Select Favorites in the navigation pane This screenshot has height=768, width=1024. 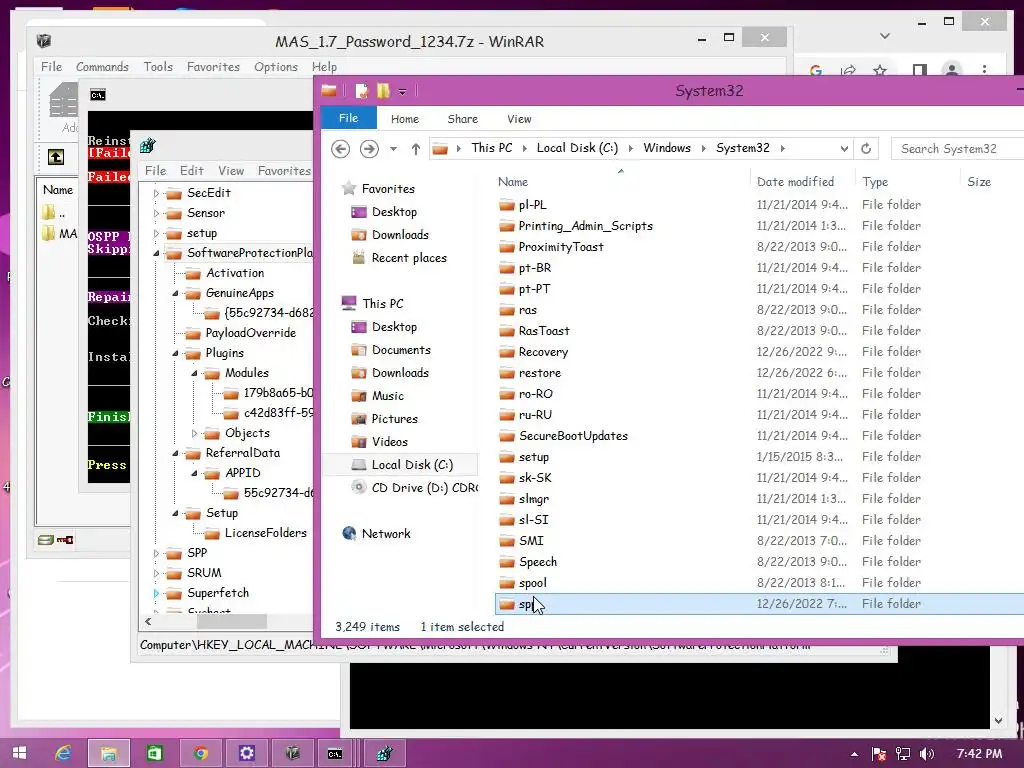tap(388, 189)
